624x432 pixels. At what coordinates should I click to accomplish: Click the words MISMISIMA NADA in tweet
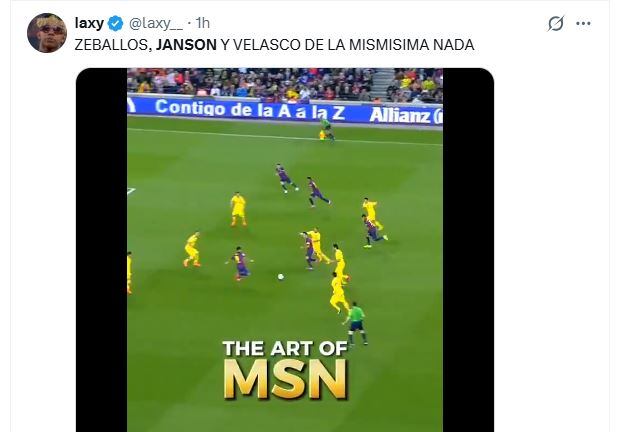pos(411,45)
